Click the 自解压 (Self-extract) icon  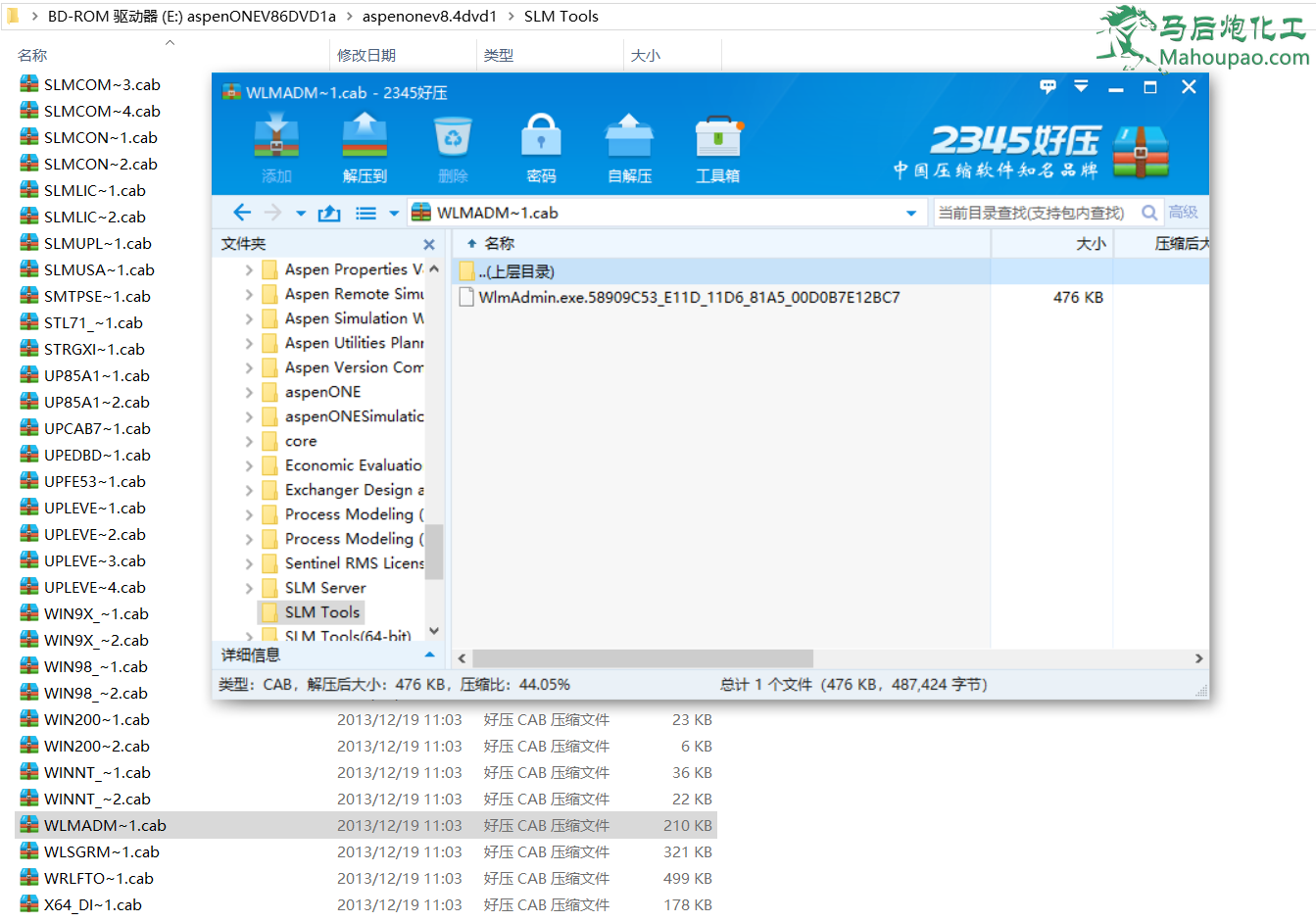[629, 145]
